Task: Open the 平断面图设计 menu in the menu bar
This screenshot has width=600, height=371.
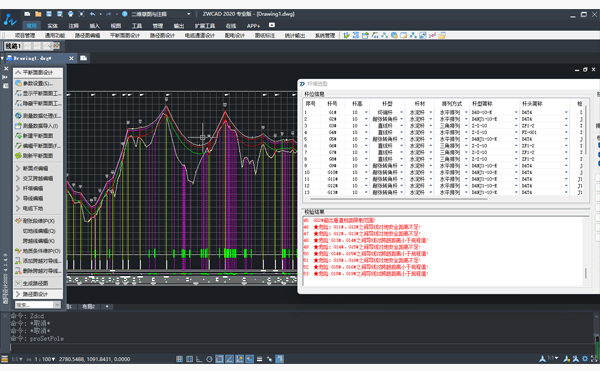Action: point(125,35)
